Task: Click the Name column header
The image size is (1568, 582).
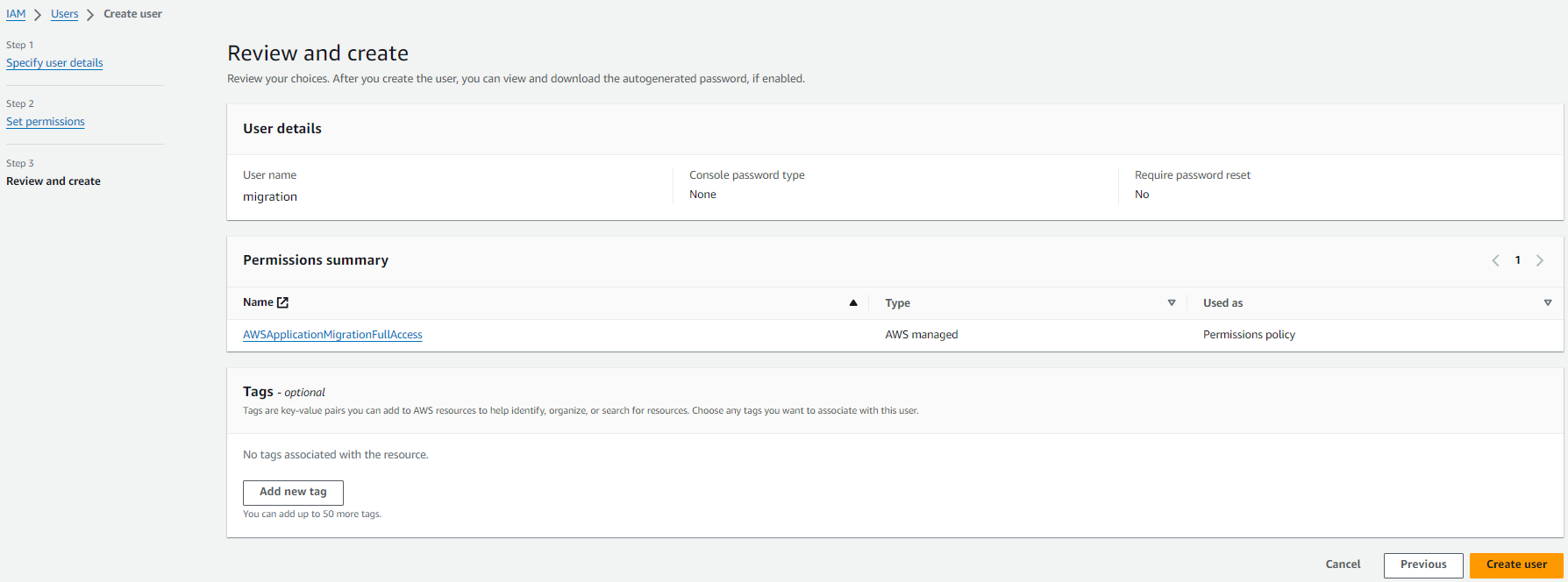Action: (258, 302)
